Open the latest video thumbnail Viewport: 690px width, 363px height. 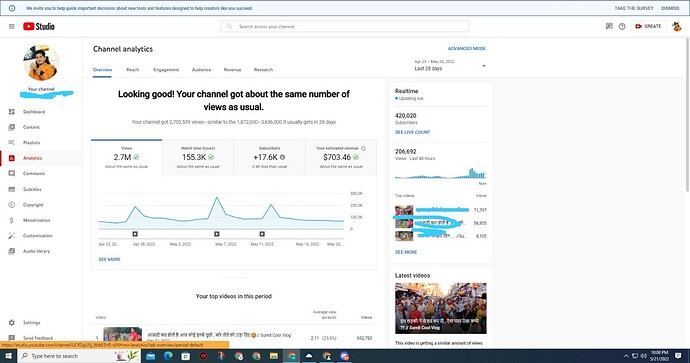(440, 308)
